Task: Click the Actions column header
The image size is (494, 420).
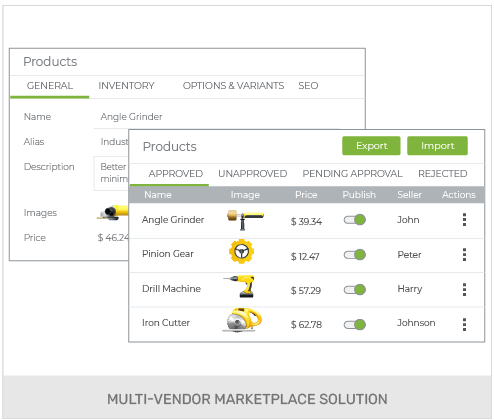Action: 459,195
